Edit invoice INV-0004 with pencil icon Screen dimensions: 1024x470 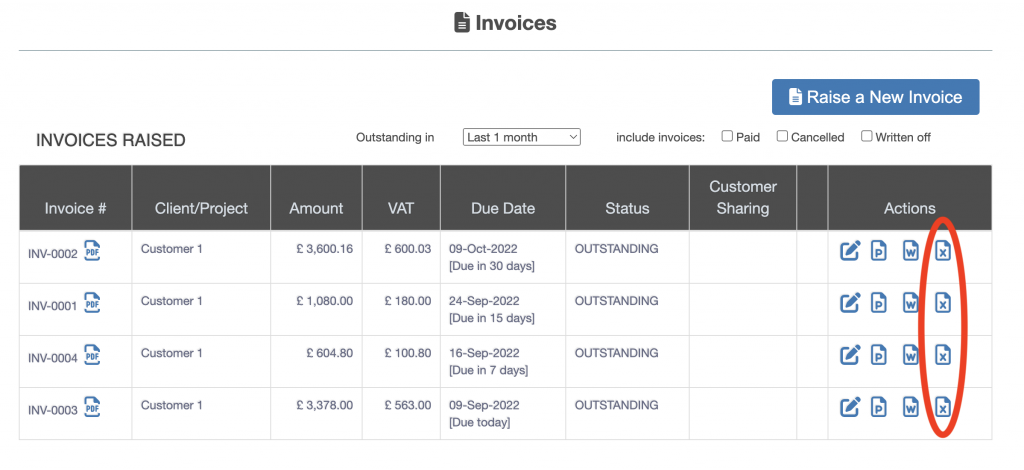click(x=850, y=355)
